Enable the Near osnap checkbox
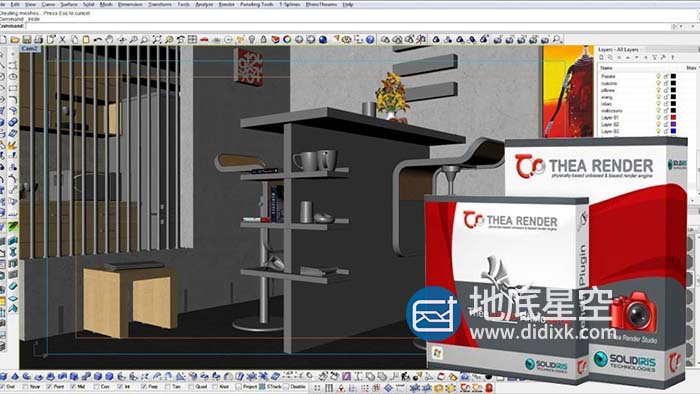Screen dimensions: 700x394 click(26, 387)
